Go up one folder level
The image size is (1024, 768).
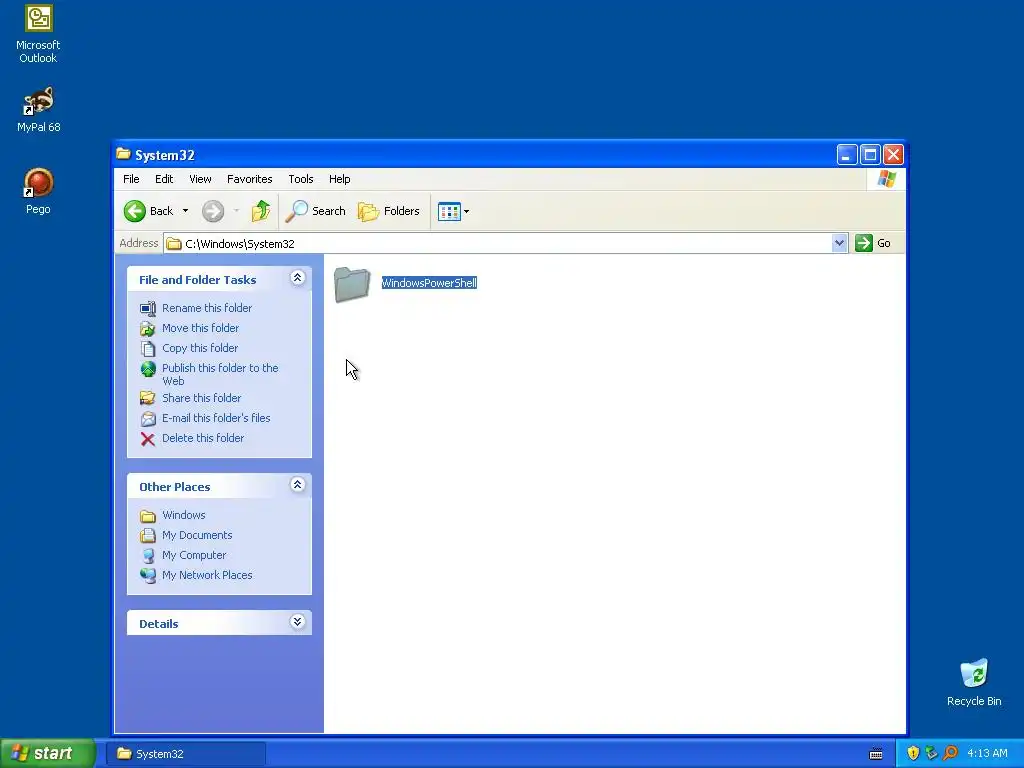click(x=261, y=211)
